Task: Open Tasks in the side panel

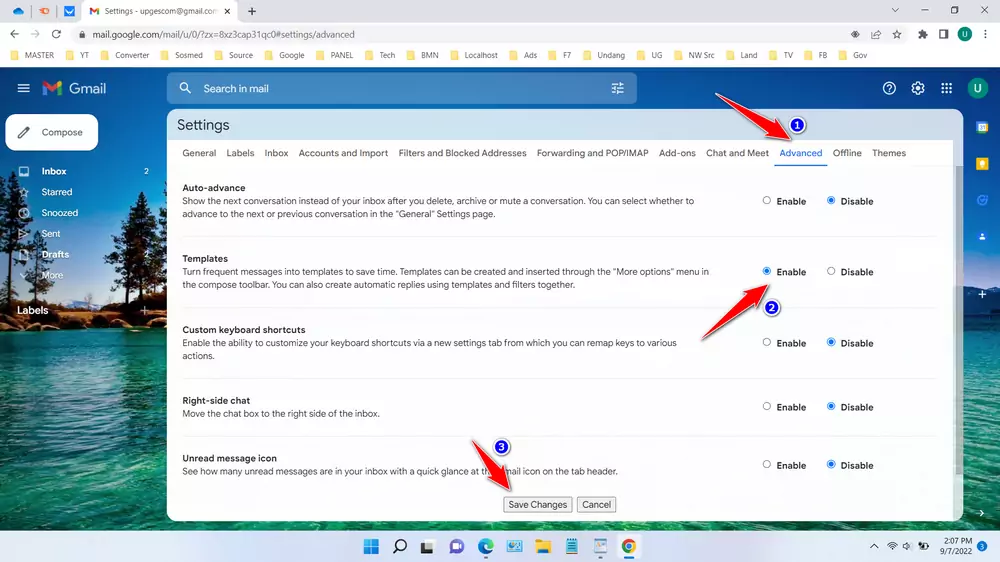Action: (x=982, y=200)
